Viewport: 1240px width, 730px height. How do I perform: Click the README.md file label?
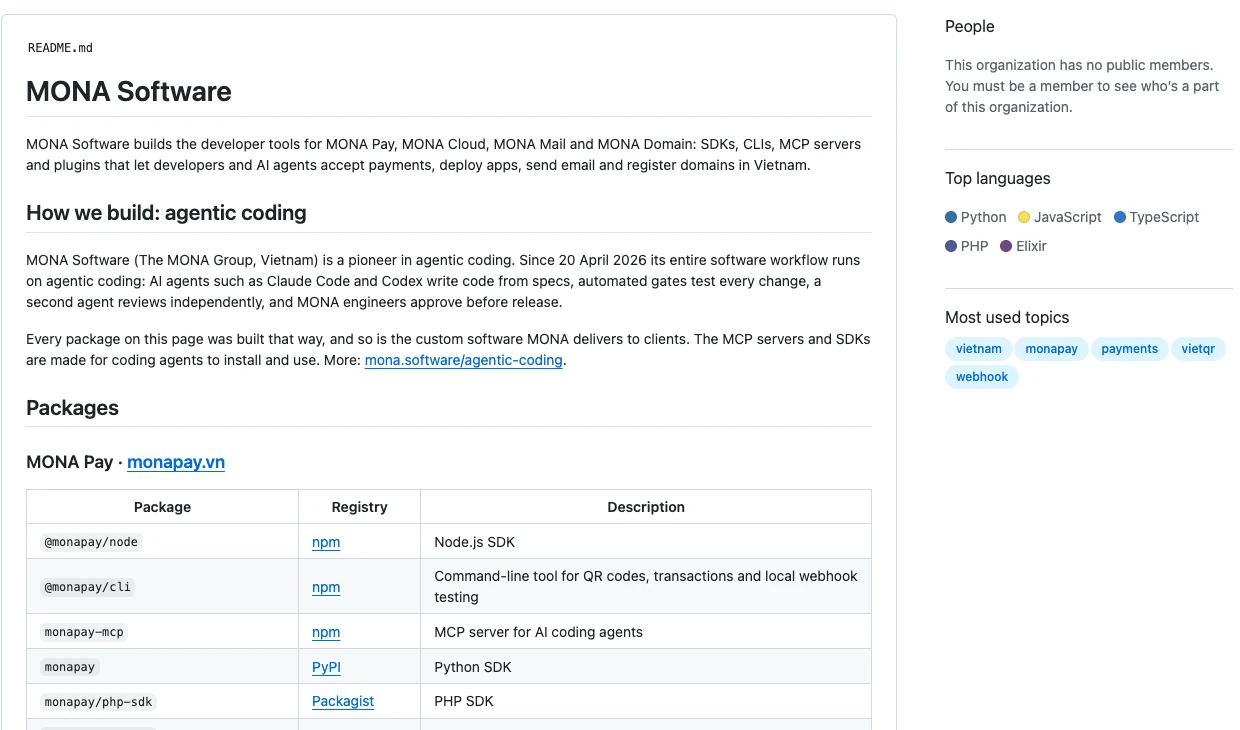tap(61, 48)
